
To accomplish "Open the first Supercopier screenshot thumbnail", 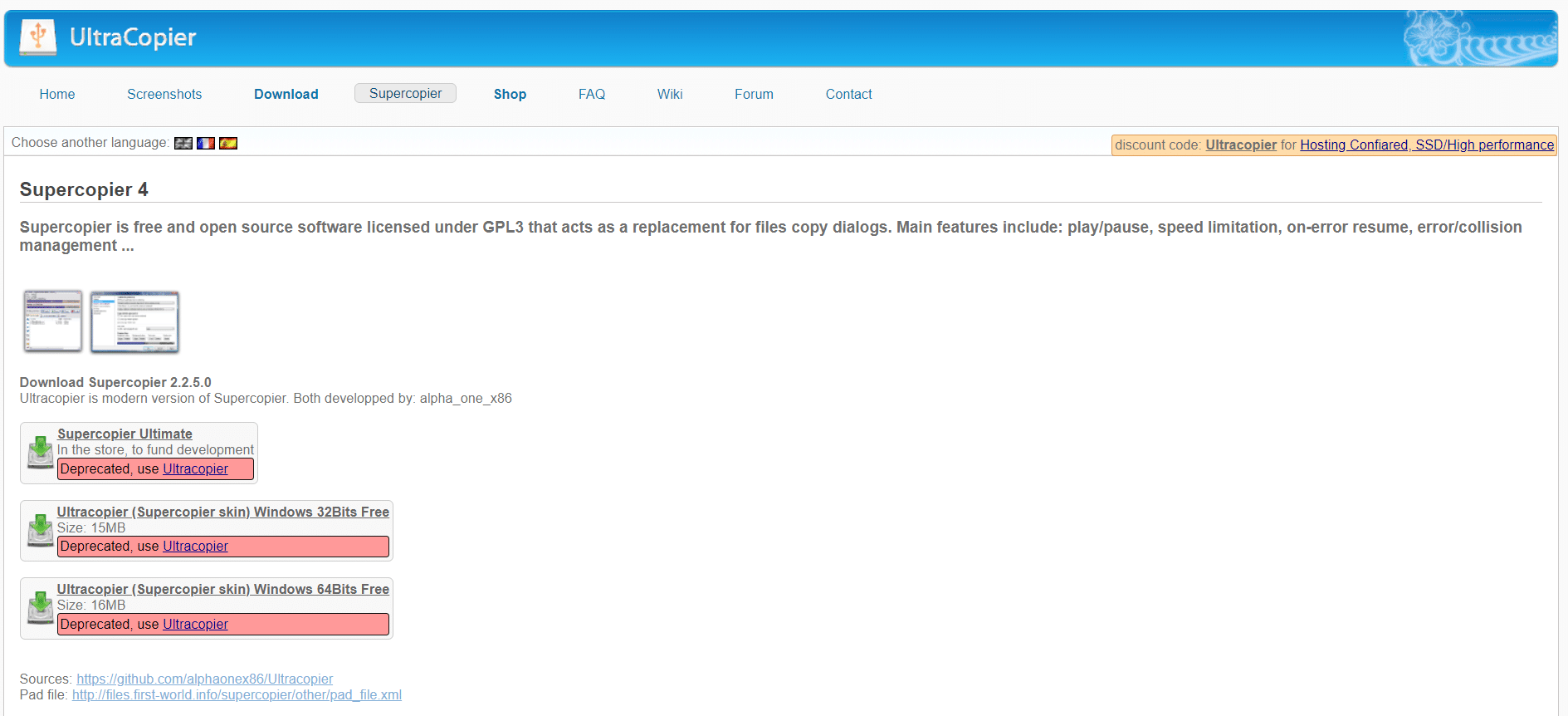I will coord(53,321).
